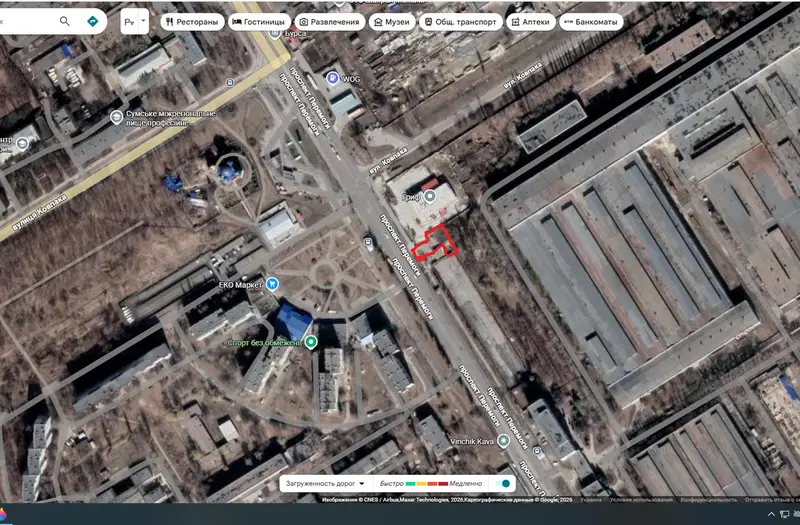Click the Украина footer link

(x=591, y=499)
